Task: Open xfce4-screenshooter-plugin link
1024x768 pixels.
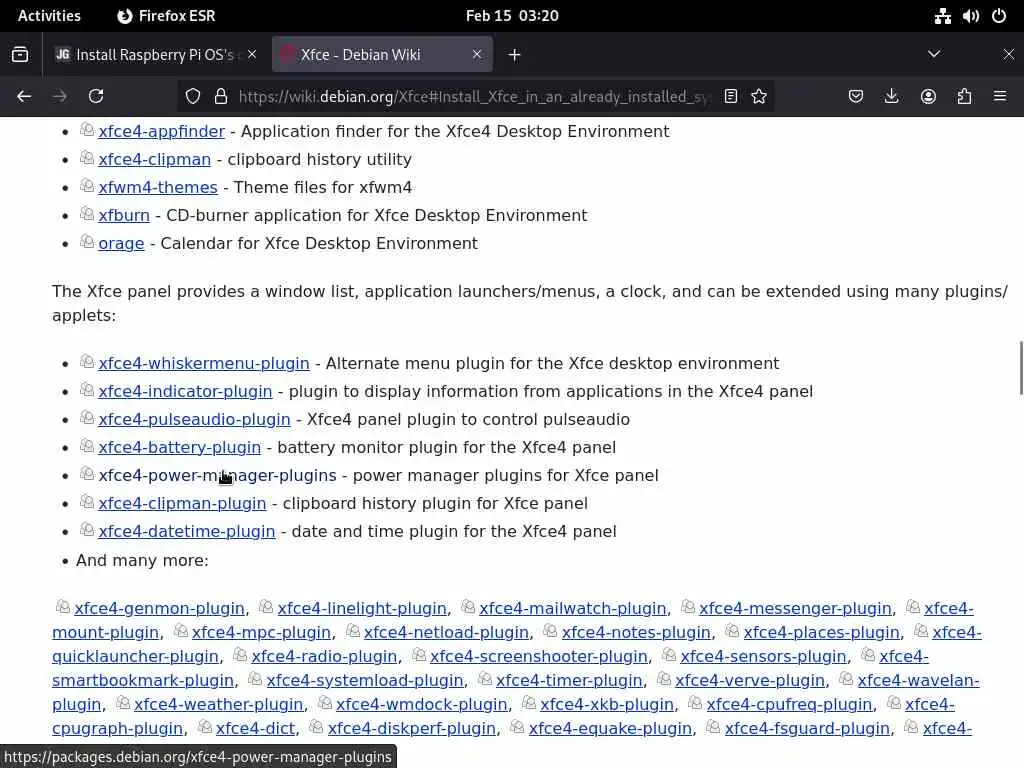Action: tap(539, 657)
